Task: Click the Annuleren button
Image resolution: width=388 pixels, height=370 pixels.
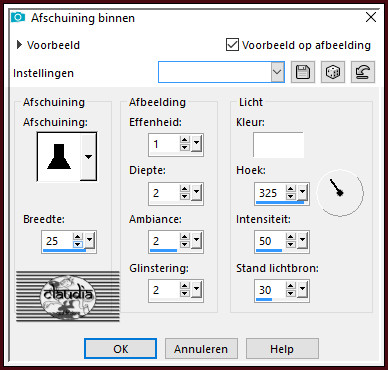Action: pyautogui.click(x=201, y=349)
